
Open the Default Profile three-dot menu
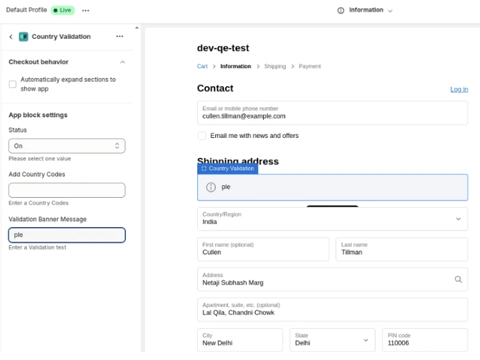(86, 10)
